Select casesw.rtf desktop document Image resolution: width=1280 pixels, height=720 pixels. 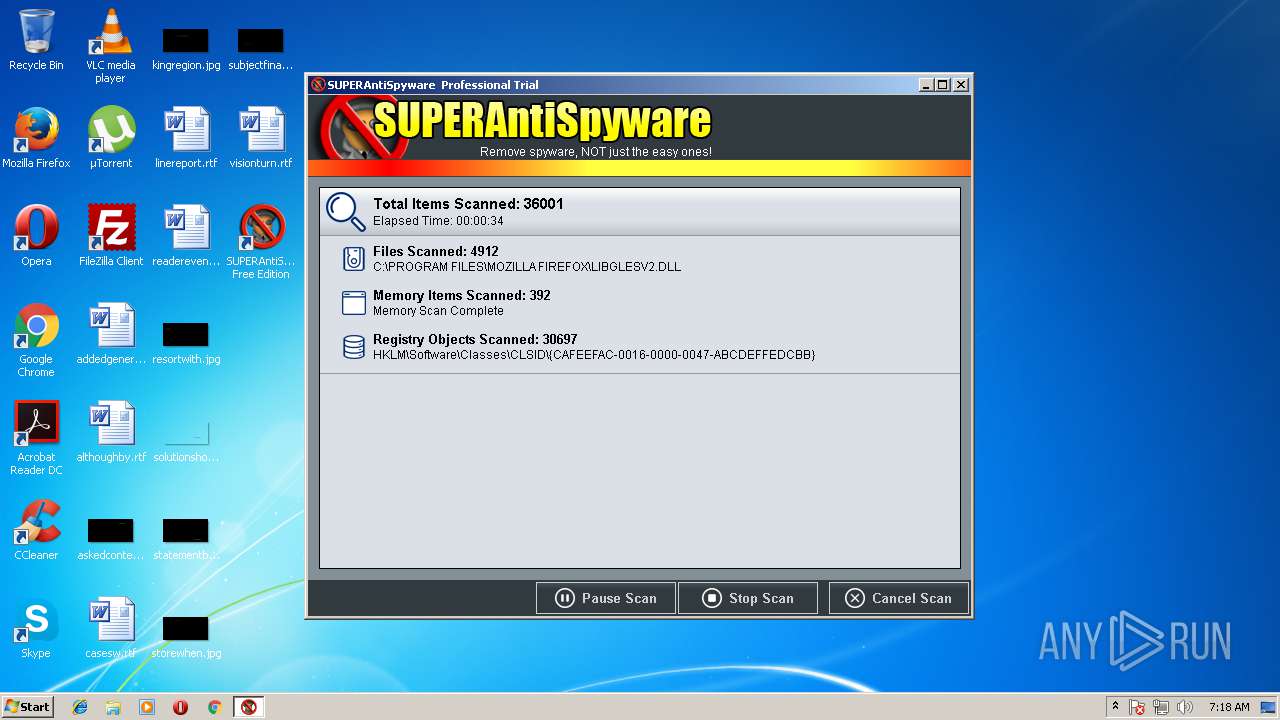[x=111, y=628]
